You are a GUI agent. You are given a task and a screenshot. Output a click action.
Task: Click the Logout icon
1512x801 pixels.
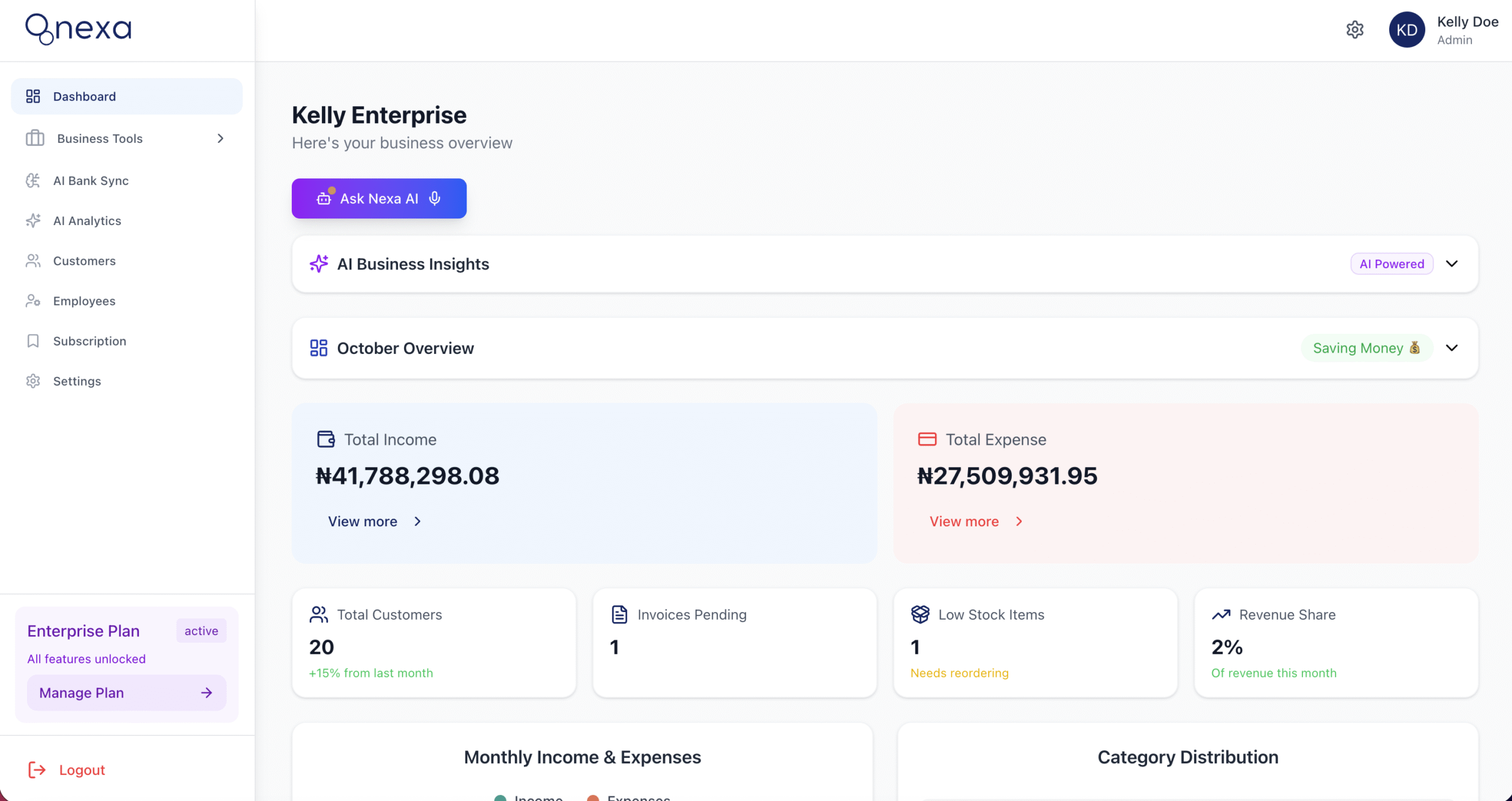pos(37,770)
